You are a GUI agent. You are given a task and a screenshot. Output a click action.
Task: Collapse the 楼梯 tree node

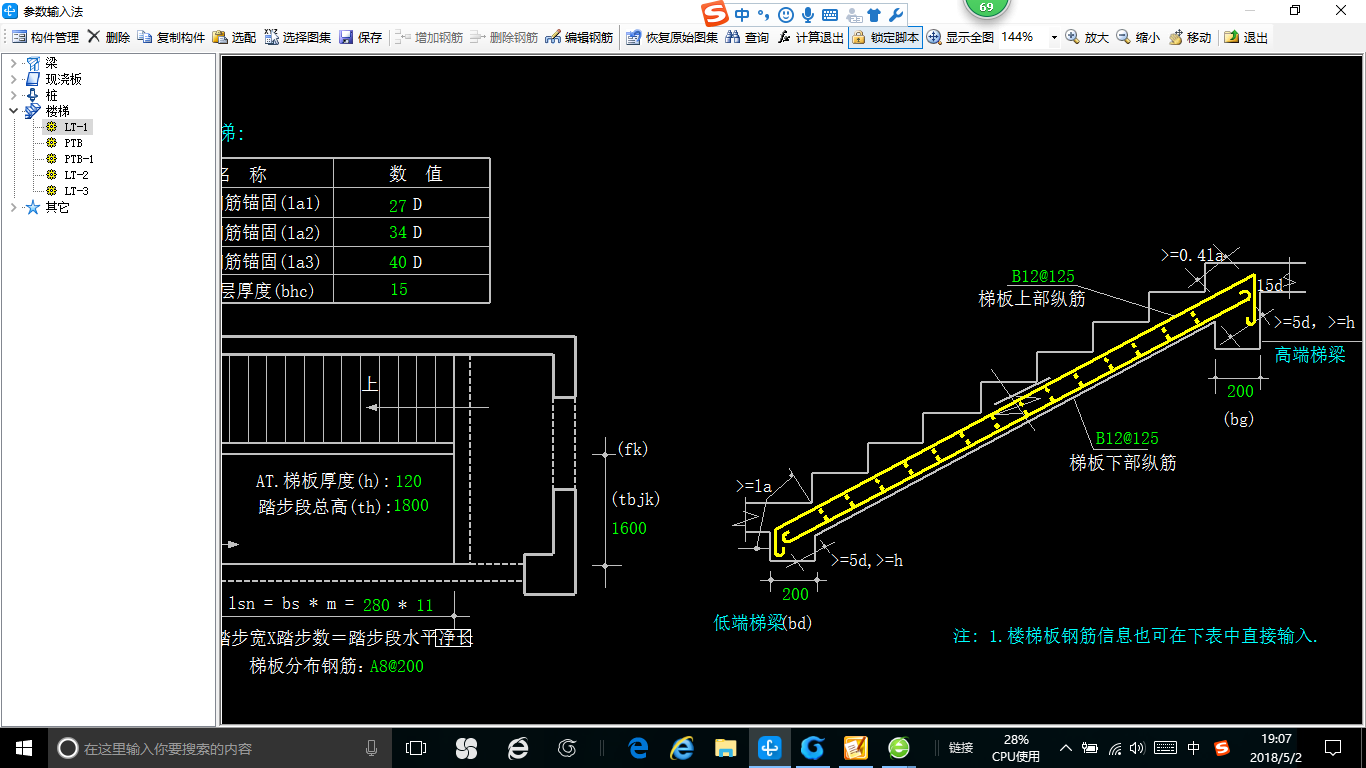click(x=14, y=111)
